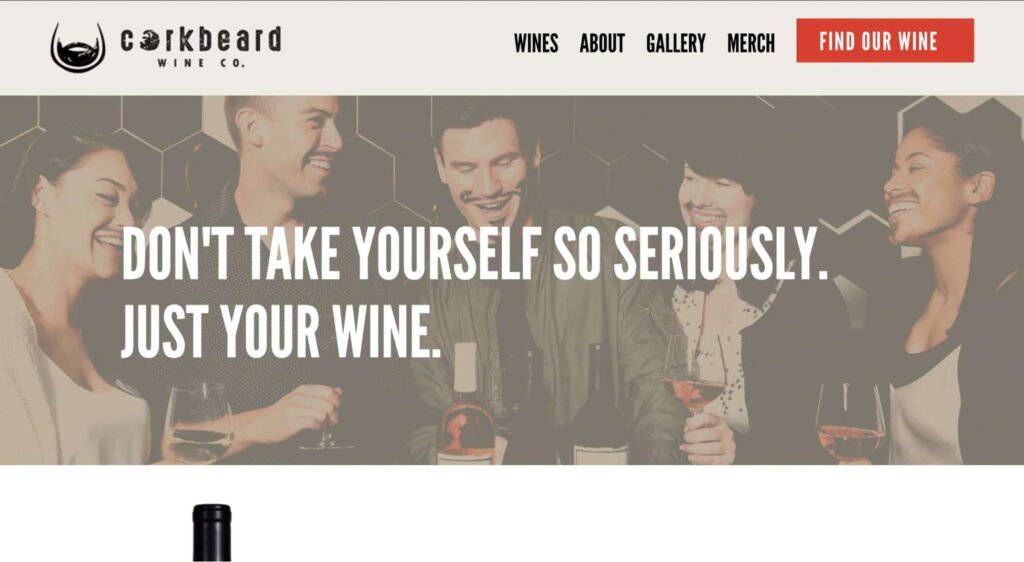Click the rosé glass held by woman with bangs

[x=695, y=379]
